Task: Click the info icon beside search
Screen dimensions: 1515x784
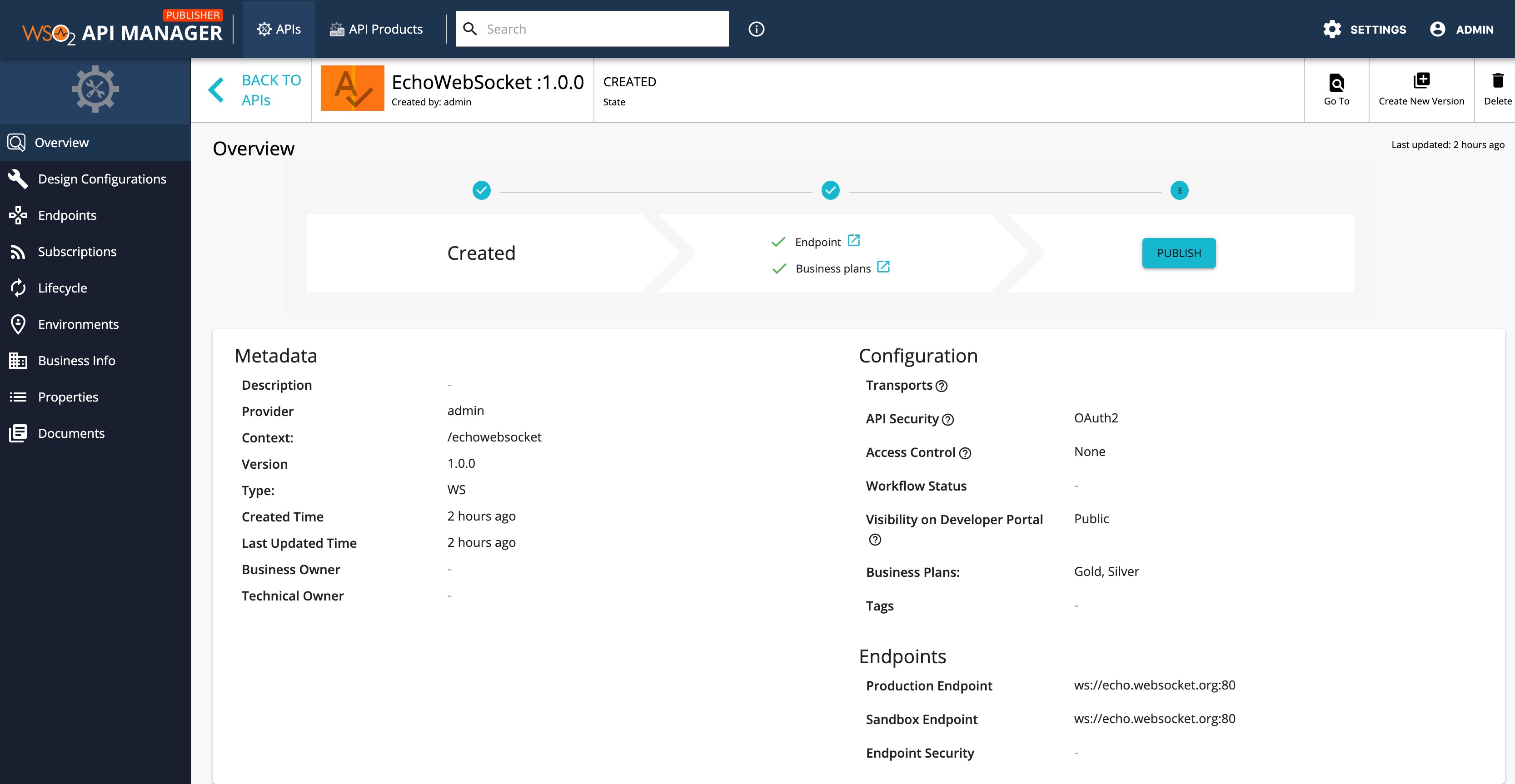Action: (756, 29)
